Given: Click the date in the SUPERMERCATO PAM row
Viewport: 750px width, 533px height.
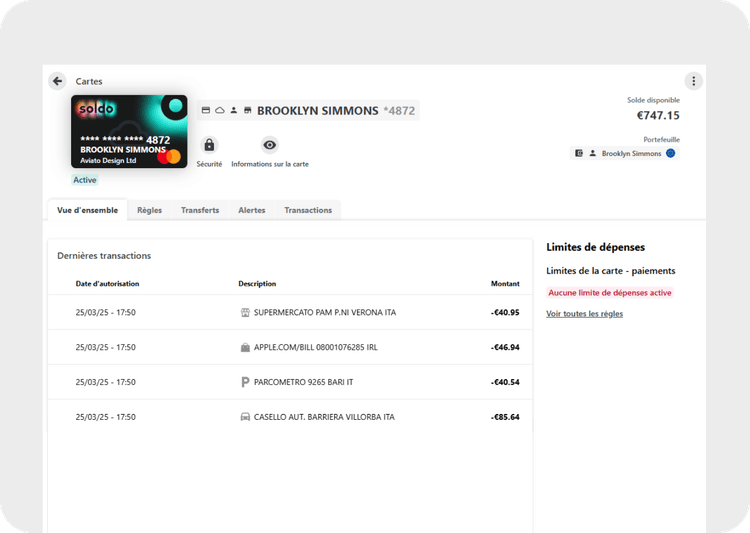Looking at the screenshot, I should 105,312.
